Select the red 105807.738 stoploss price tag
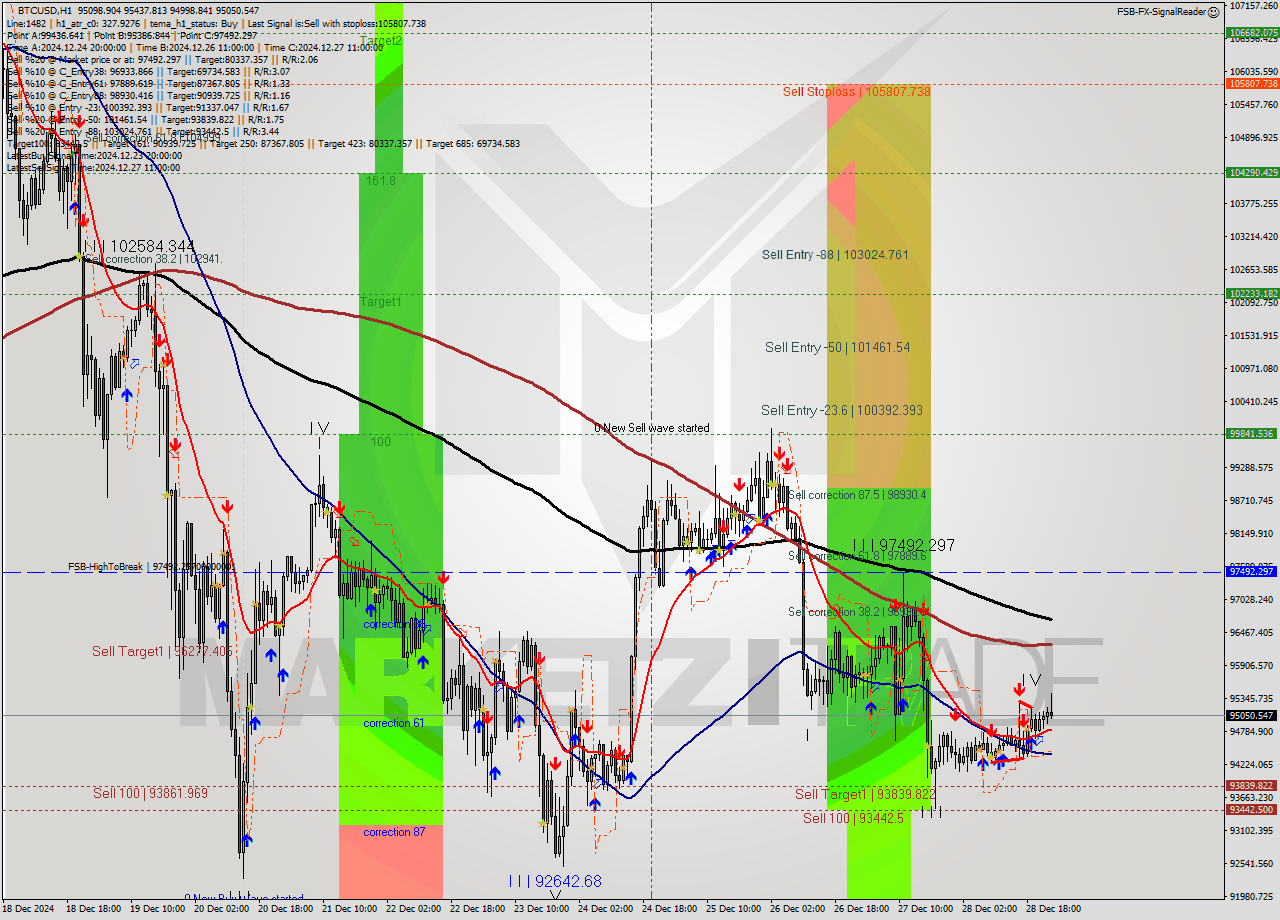The height and width of the screenshot is (920, 1280). pyautogui.click(x=1252, y=84)
